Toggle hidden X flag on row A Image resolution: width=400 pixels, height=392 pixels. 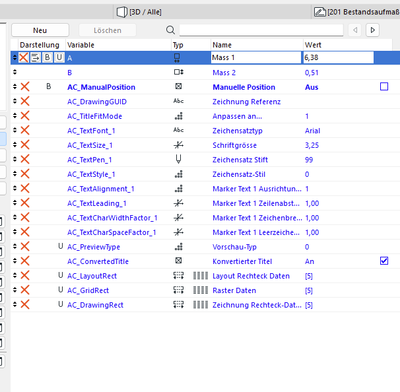pyautogui.click(x=23, y=58)
